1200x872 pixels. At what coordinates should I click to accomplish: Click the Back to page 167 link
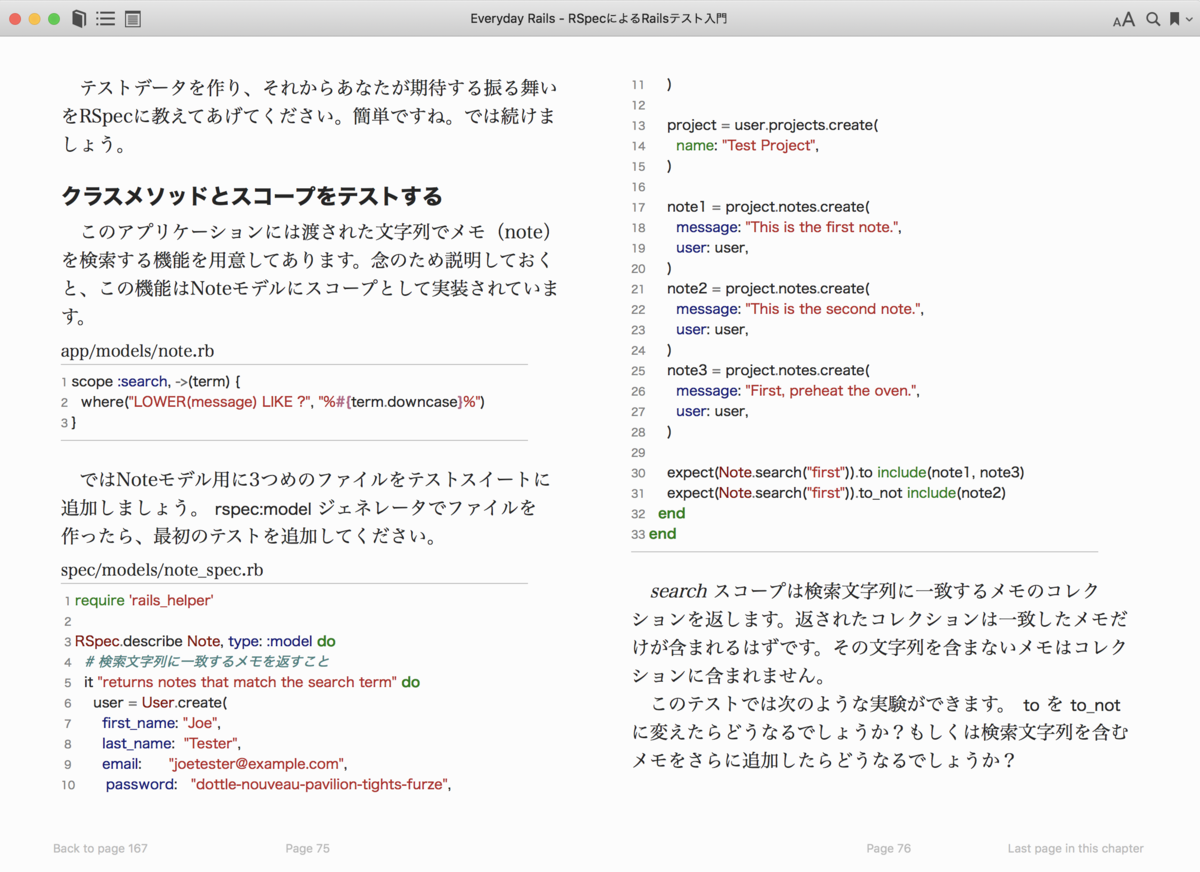[x=100, y=848]
